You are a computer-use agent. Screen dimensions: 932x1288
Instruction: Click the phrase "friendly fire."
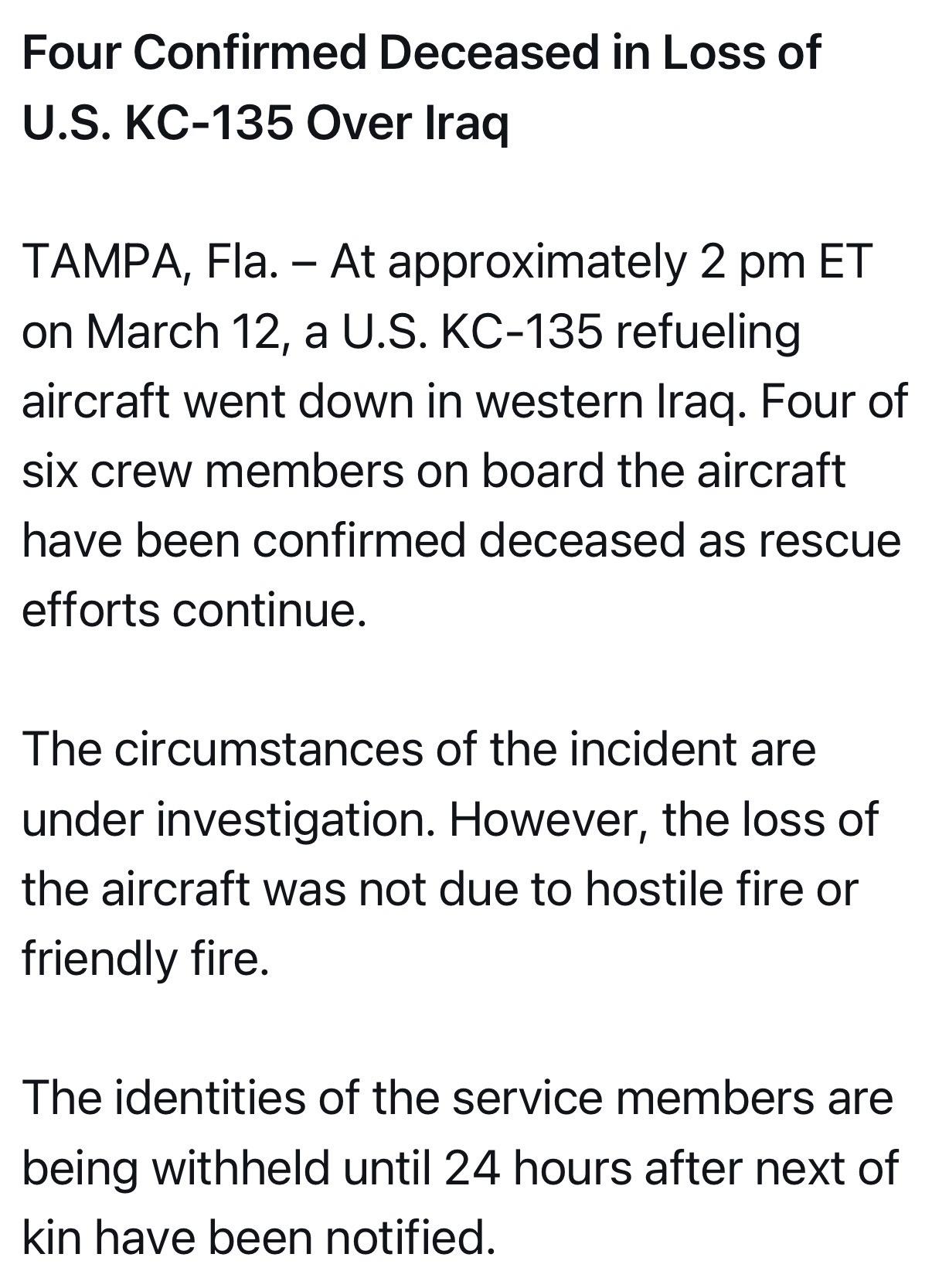point(146,958)
